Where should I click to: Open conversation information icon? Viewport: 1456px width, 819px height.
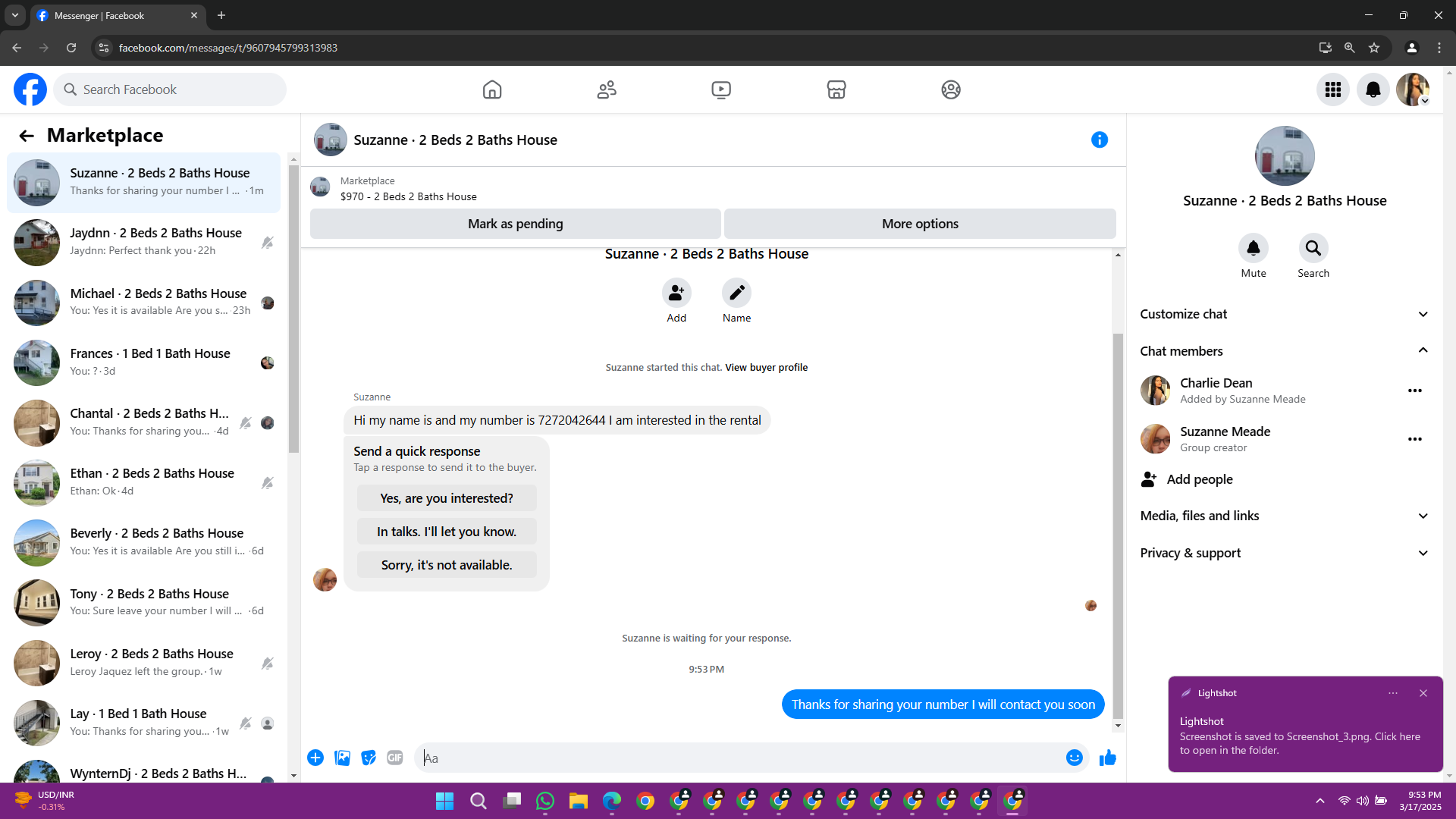click(x=1100, y=140)
